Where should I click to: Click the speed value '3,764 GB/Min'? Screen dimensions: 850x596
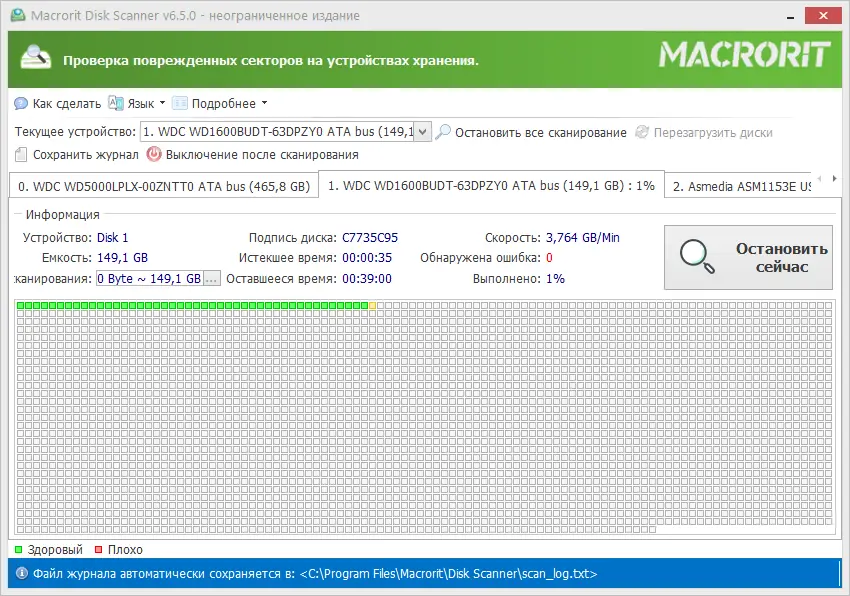[583, 238]
